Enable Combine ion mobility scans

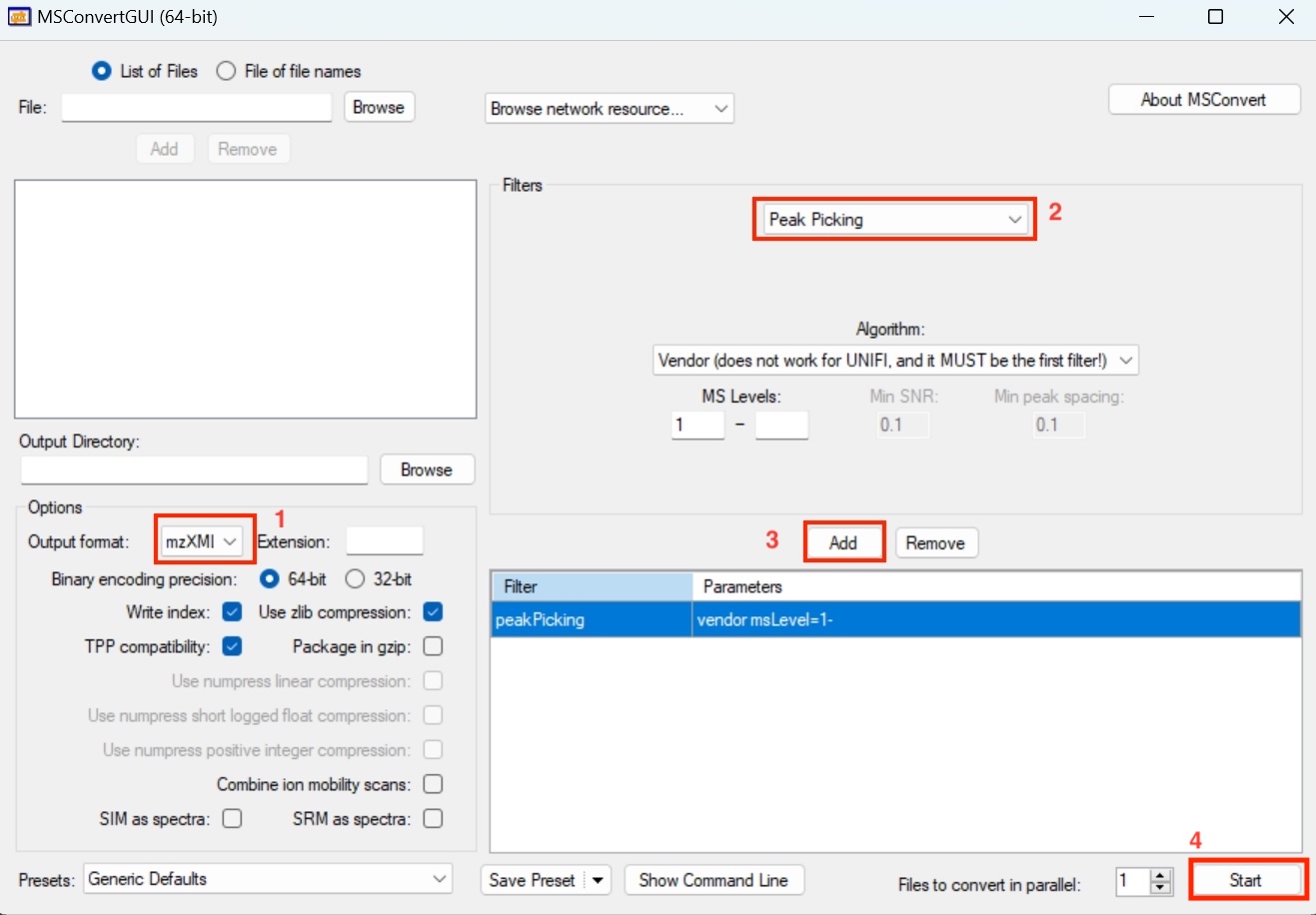[x=433, y=784]
